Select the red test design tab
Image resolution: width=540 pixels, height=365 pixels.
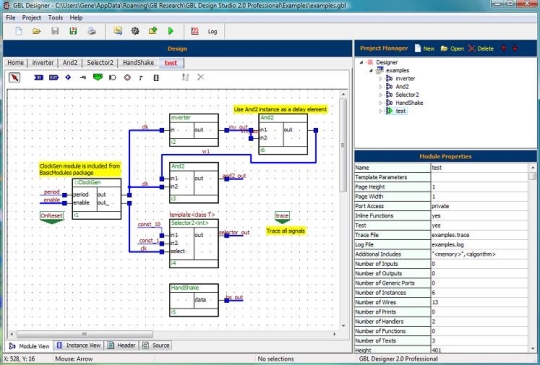tap(171, 63)
